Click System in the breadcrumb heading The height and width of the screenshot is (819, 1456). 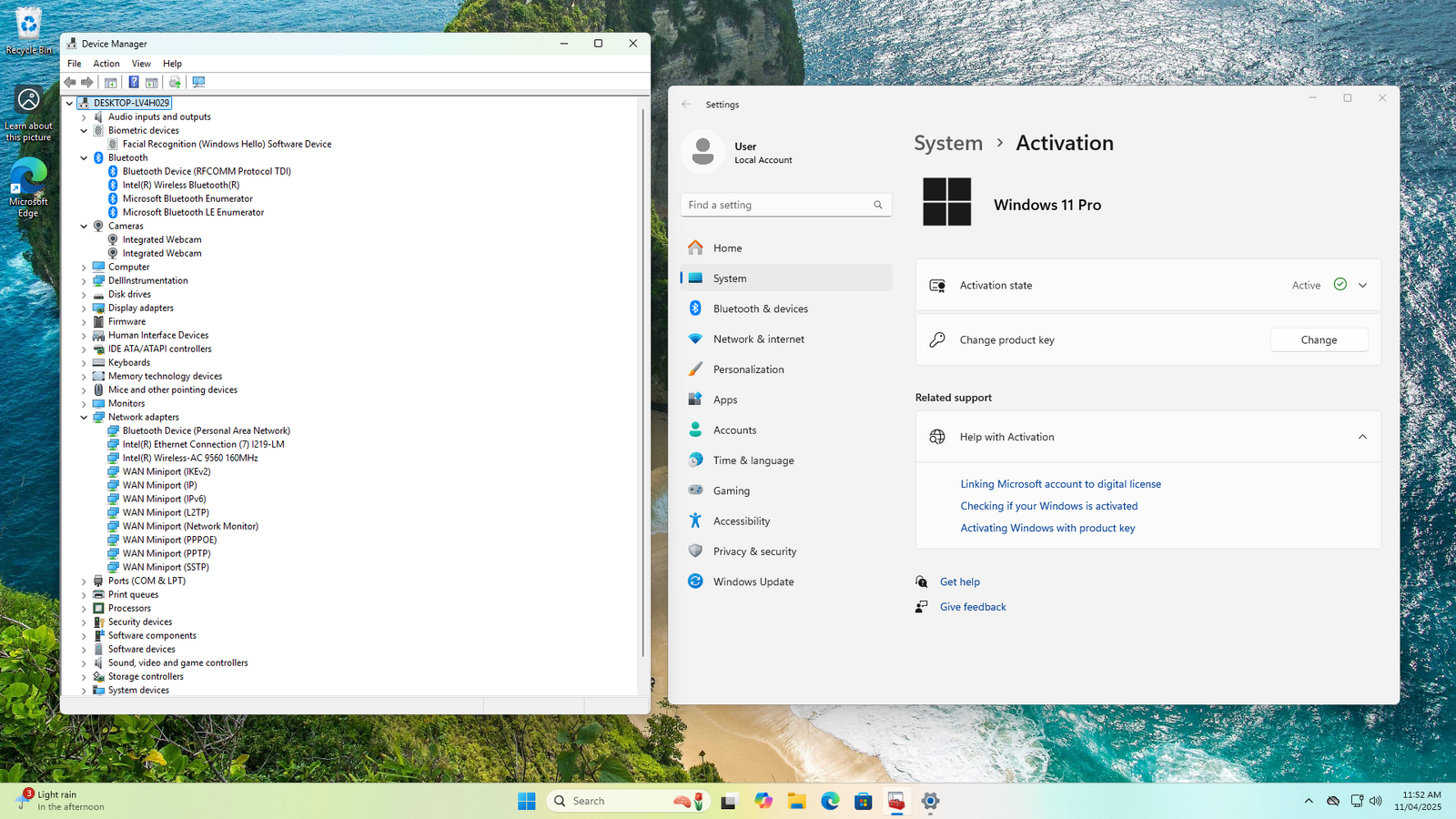(948, 143)
